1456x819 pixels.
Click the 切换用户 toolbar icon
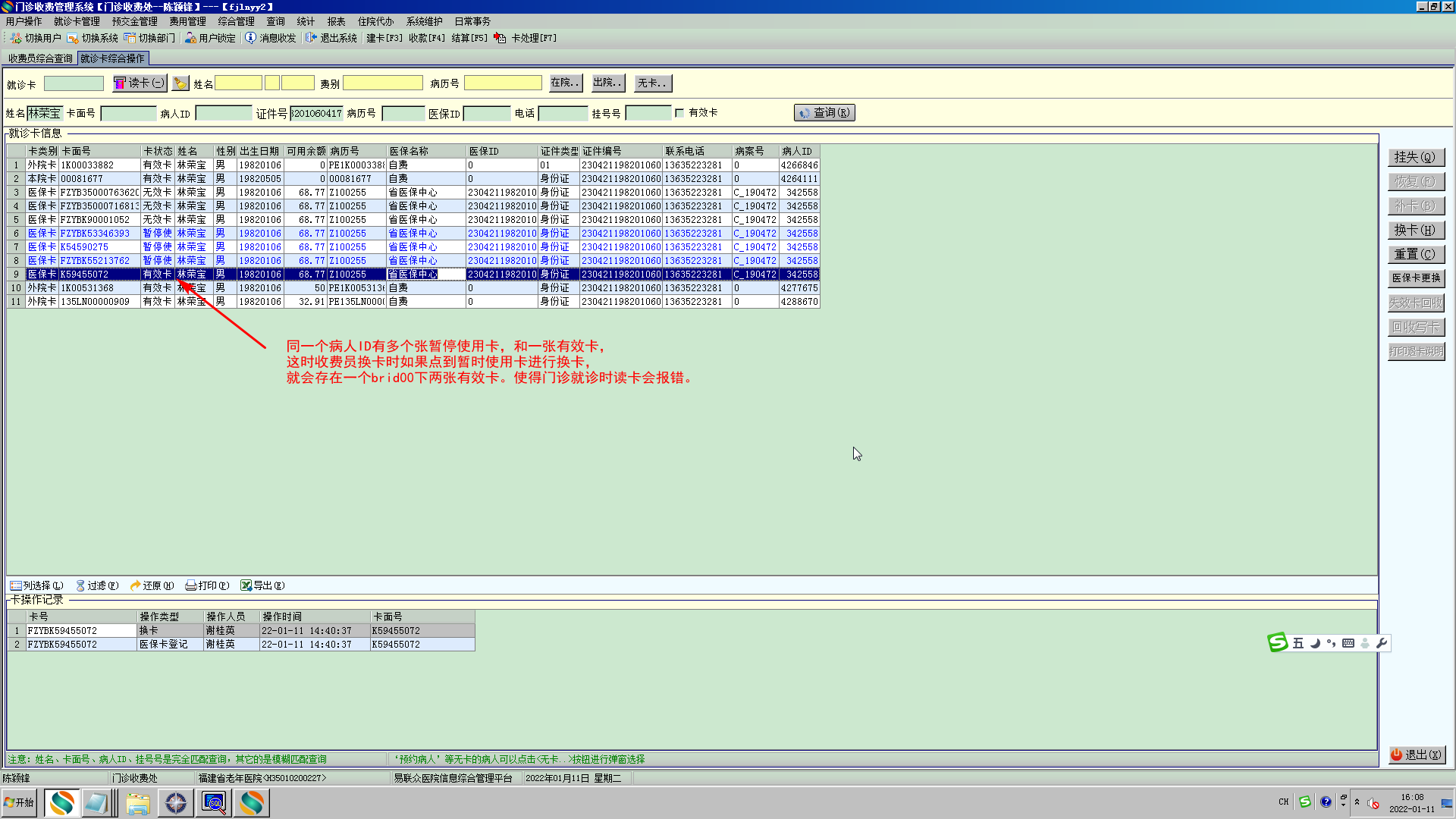point(15,38)
